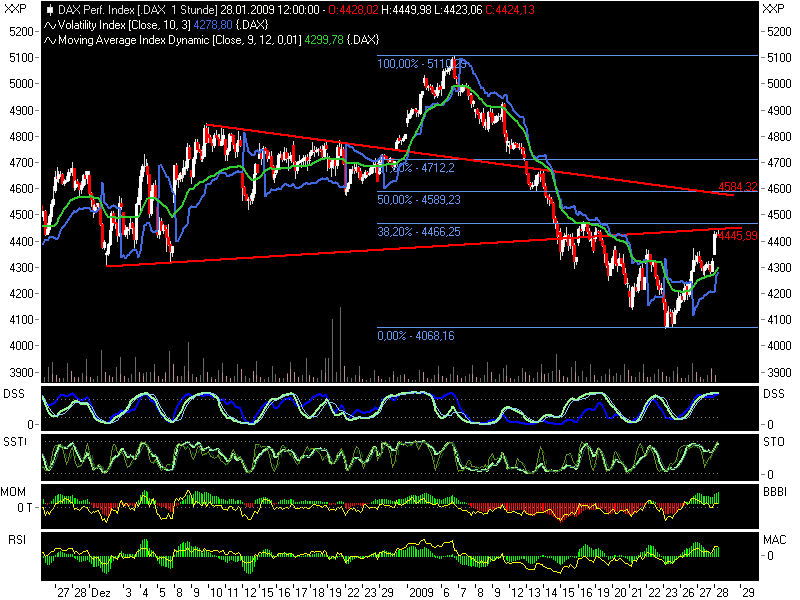Click the 0,00% - 4068,16 Fibonacci label

[x=416, y=336]
